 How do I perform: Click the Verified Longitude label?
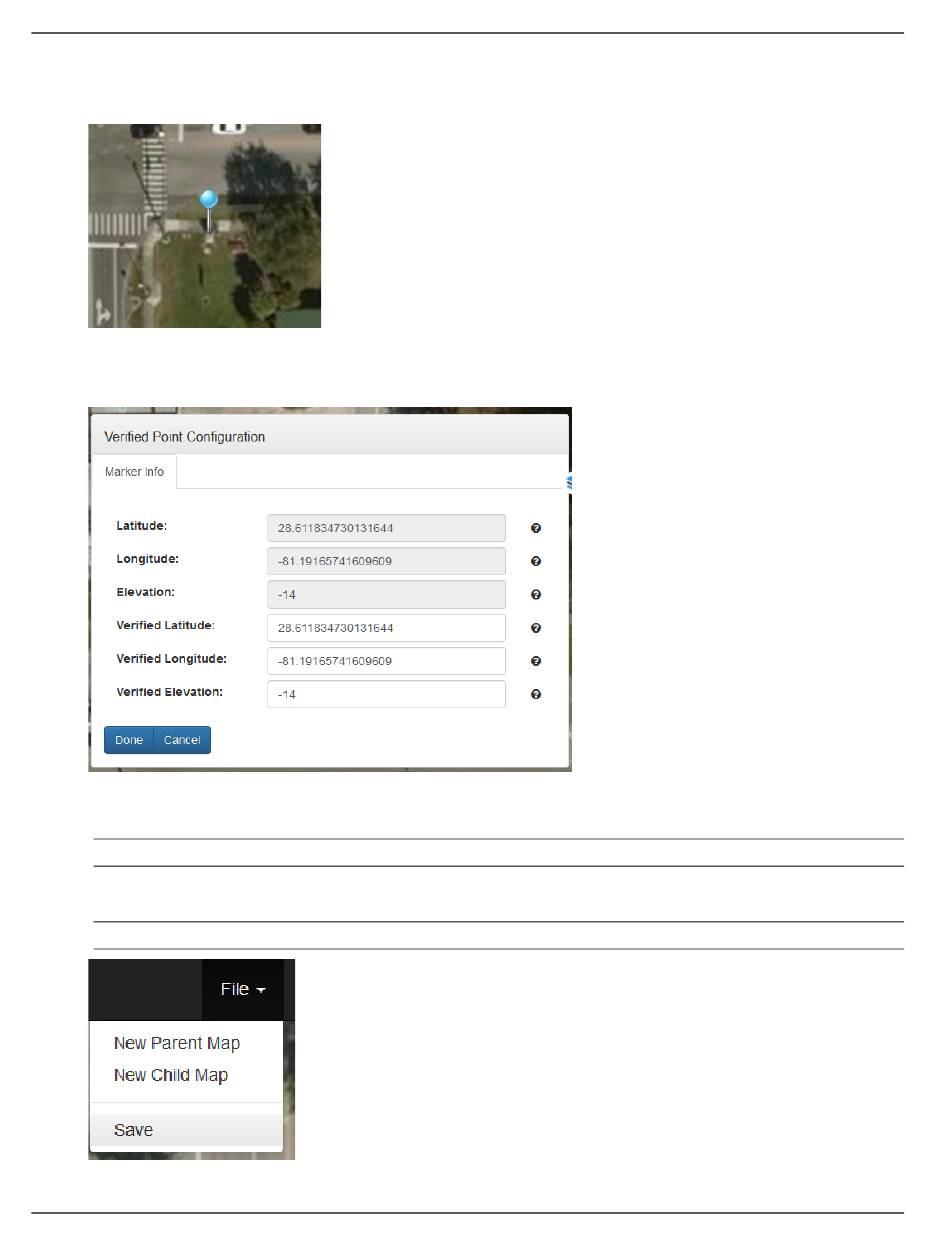tap(172, 659)
